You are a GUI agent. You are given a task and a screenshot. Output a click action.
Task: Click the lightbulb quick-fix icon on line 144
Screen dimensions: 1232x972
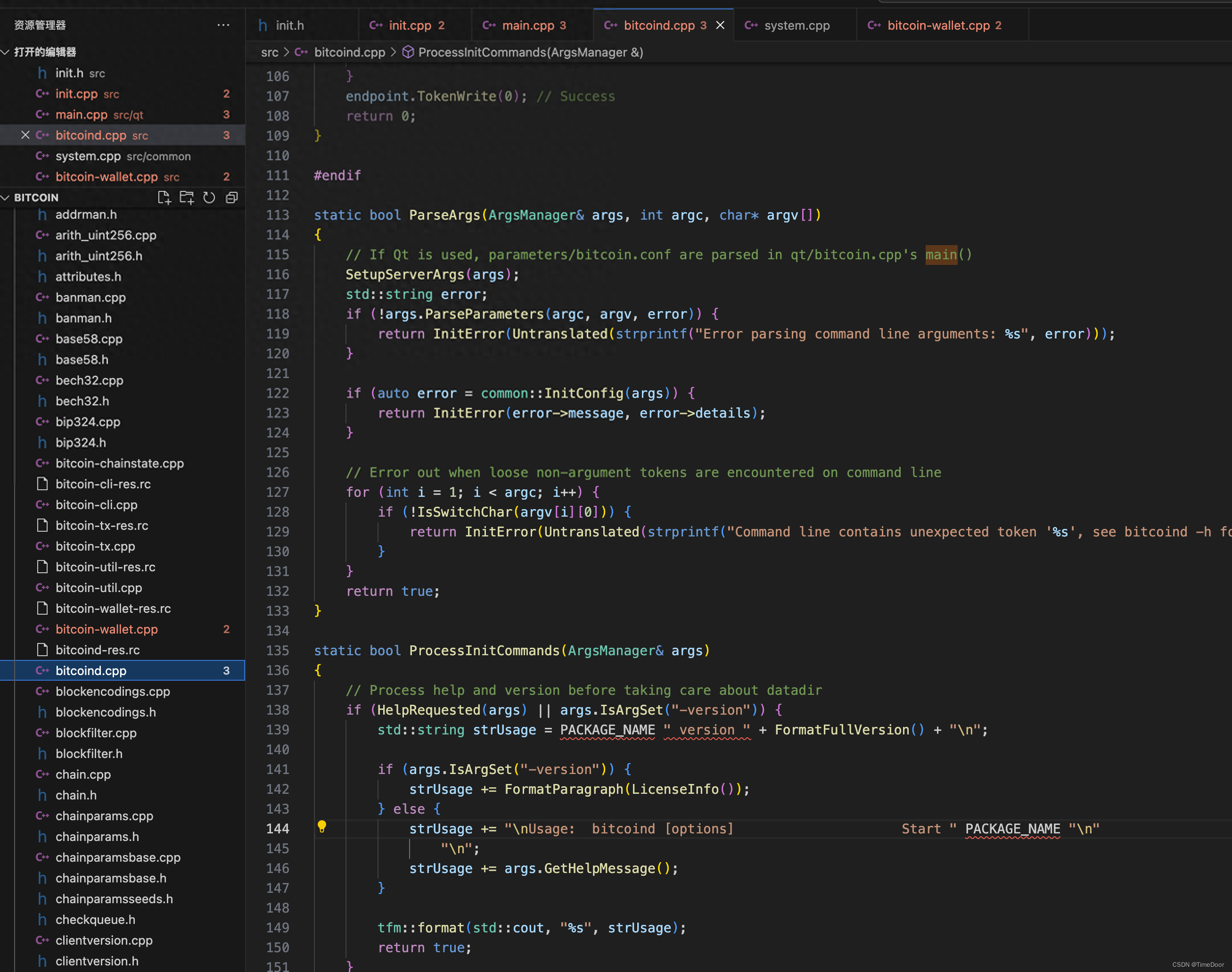coord(321,826)
